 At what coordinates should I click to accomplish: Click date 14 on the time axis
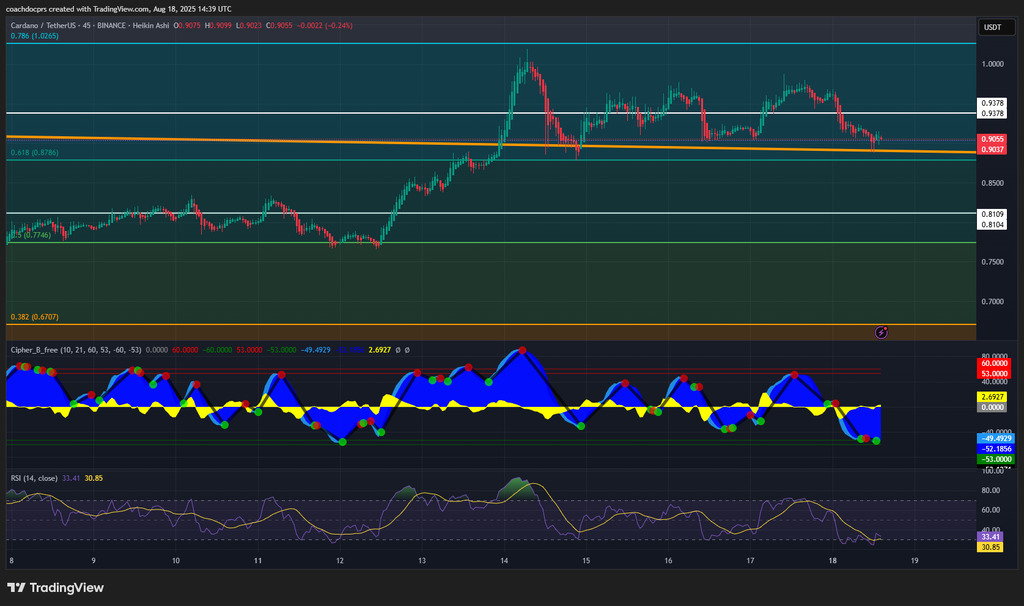505,561
